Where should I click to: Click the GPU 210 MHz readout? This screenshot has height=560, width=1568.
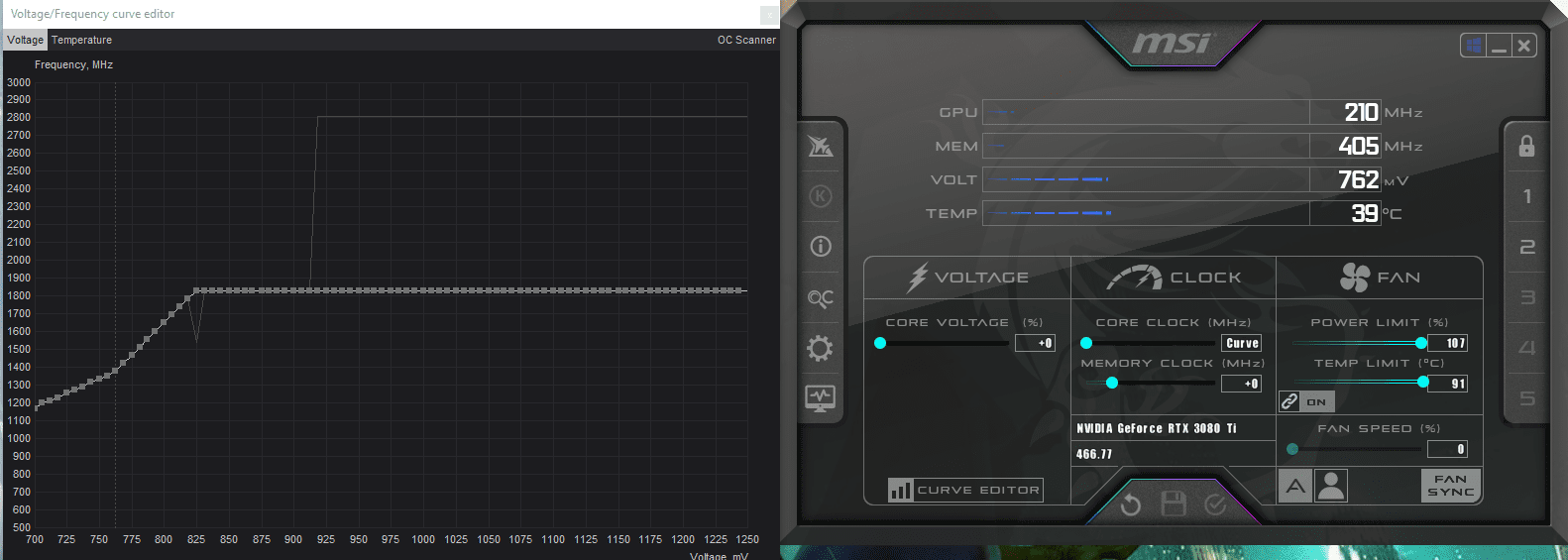tap(1360, 112)
